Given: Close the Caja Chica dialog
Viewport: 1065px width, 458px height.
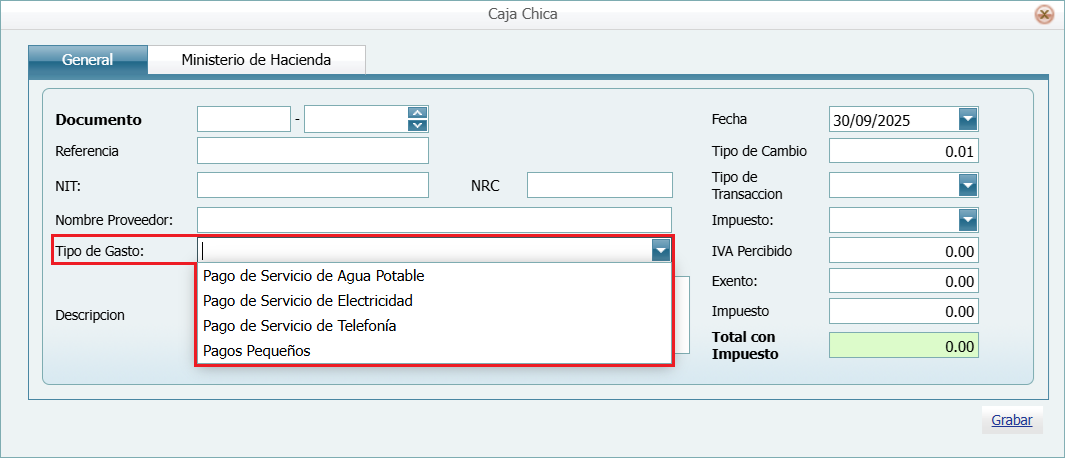Looking at the screenshot, I should click(1044, 14).
